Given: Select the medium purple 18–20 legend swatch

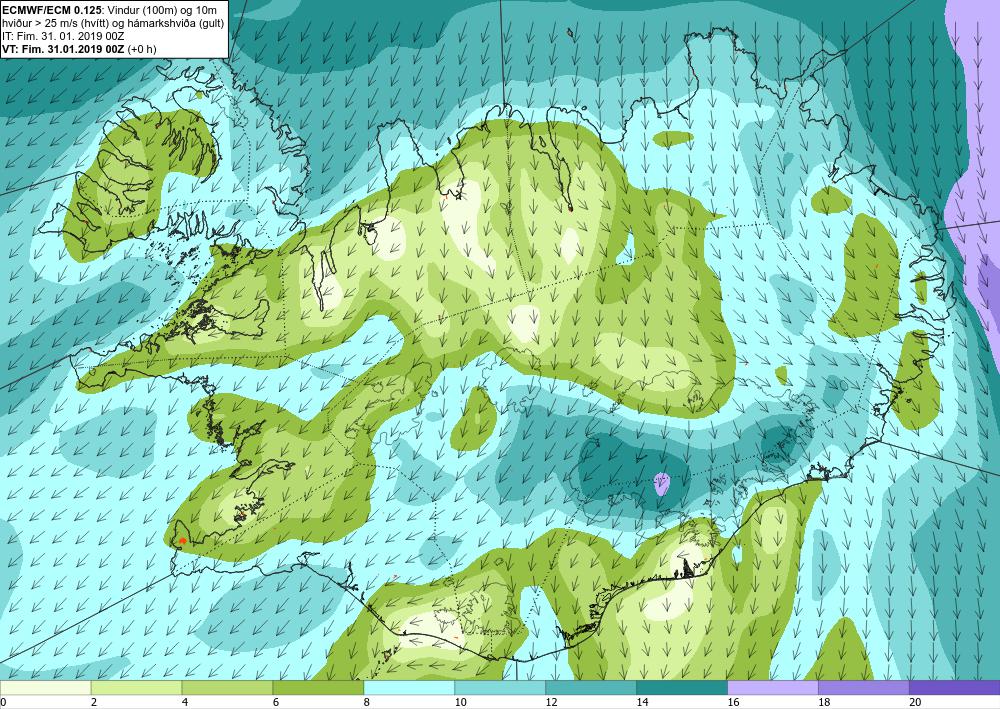Looking at the screenshot, I should tap(864, 687).
